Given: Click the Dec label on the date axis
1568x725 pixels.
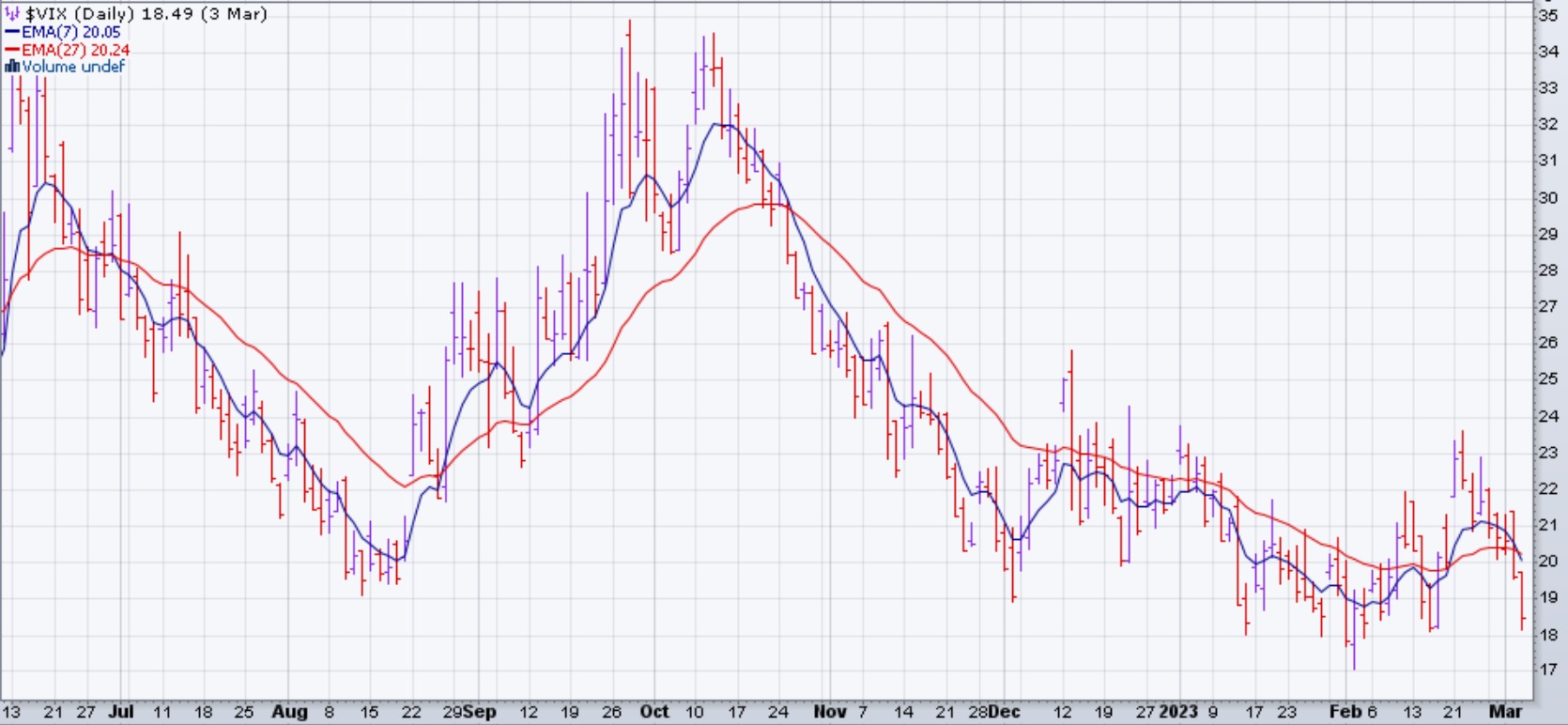Looking at the screenshot, I should tap(1004, 712).
